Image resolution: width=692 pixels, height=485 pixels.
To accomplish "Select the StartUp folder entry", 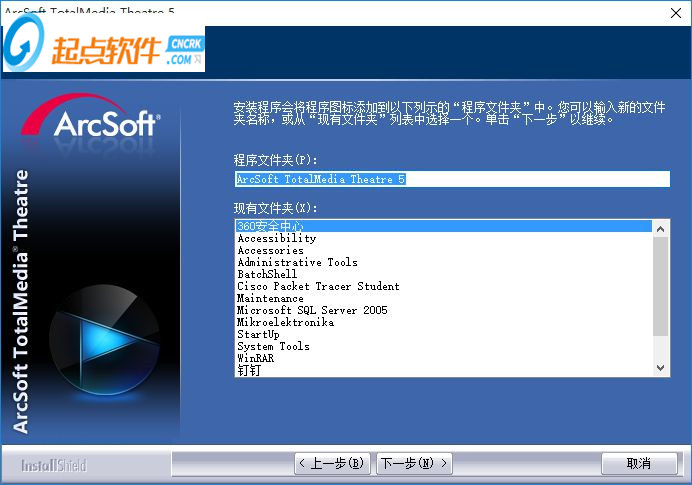I will coord(443,334).
